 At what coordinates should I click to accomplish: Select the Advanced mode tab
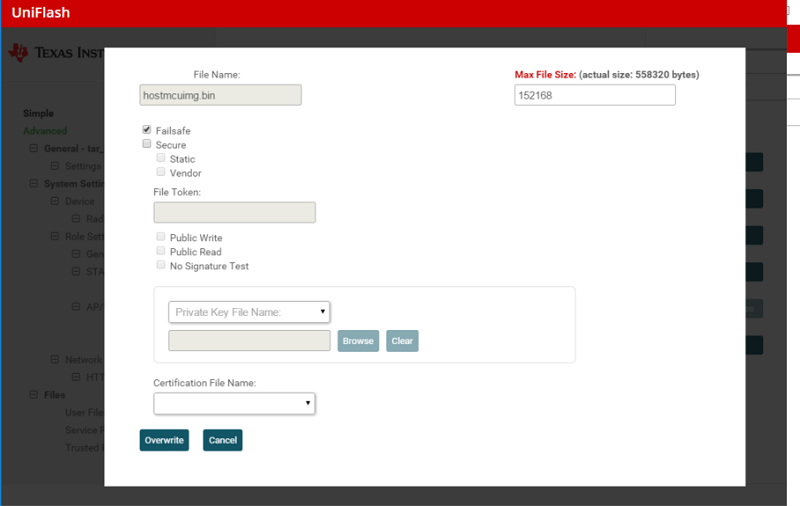(45, 131)
